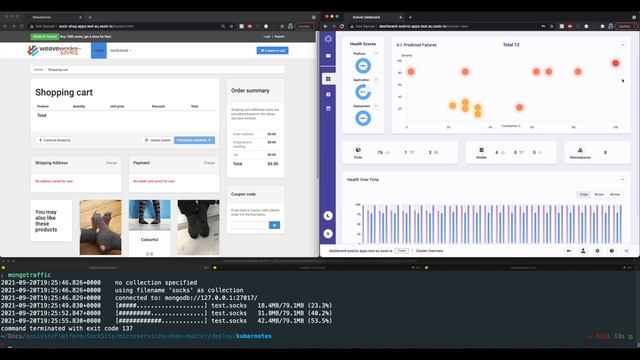Click the dashboard browser address bar
The width and height of the screenshot is (640, 360).
[x=445, y=26]
